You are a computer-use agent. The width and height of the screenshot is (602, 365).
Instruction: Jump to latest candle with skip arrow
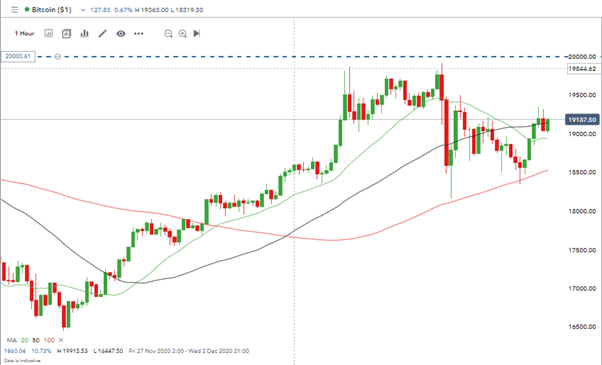click(x=197, y=34)
